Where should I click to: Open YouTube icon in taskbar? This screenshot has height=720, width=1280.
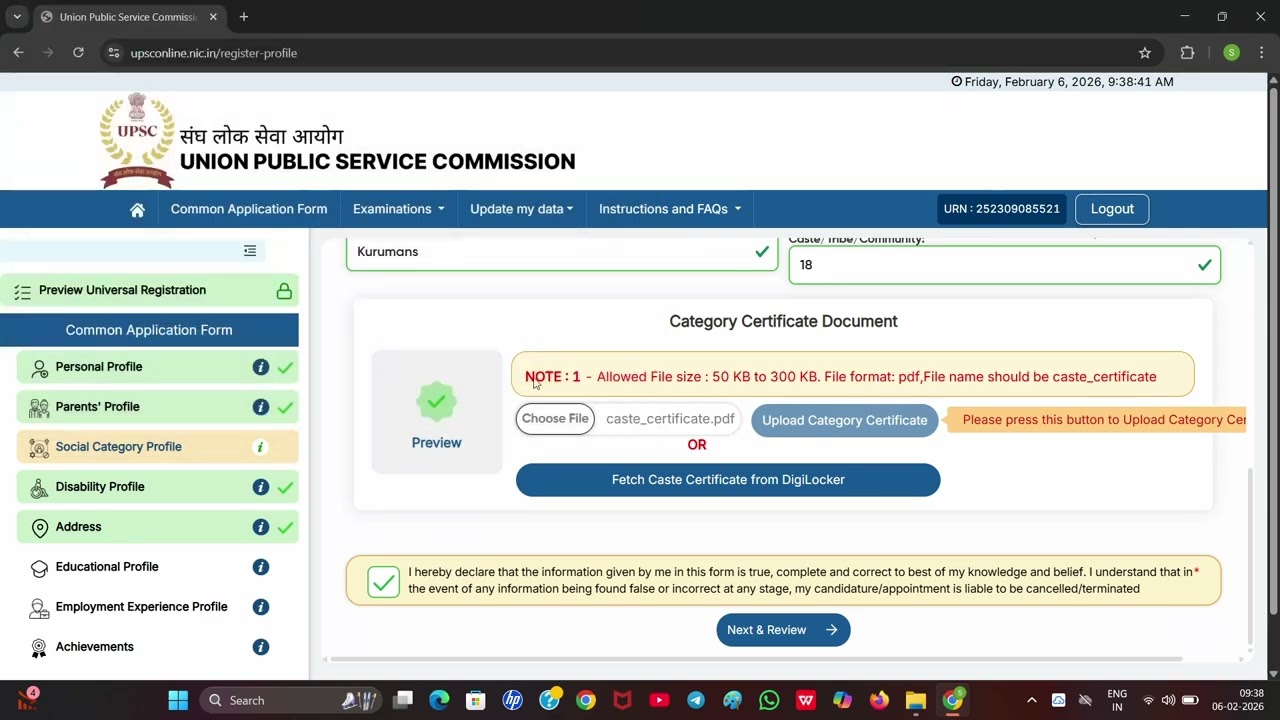tap(659, 700)
